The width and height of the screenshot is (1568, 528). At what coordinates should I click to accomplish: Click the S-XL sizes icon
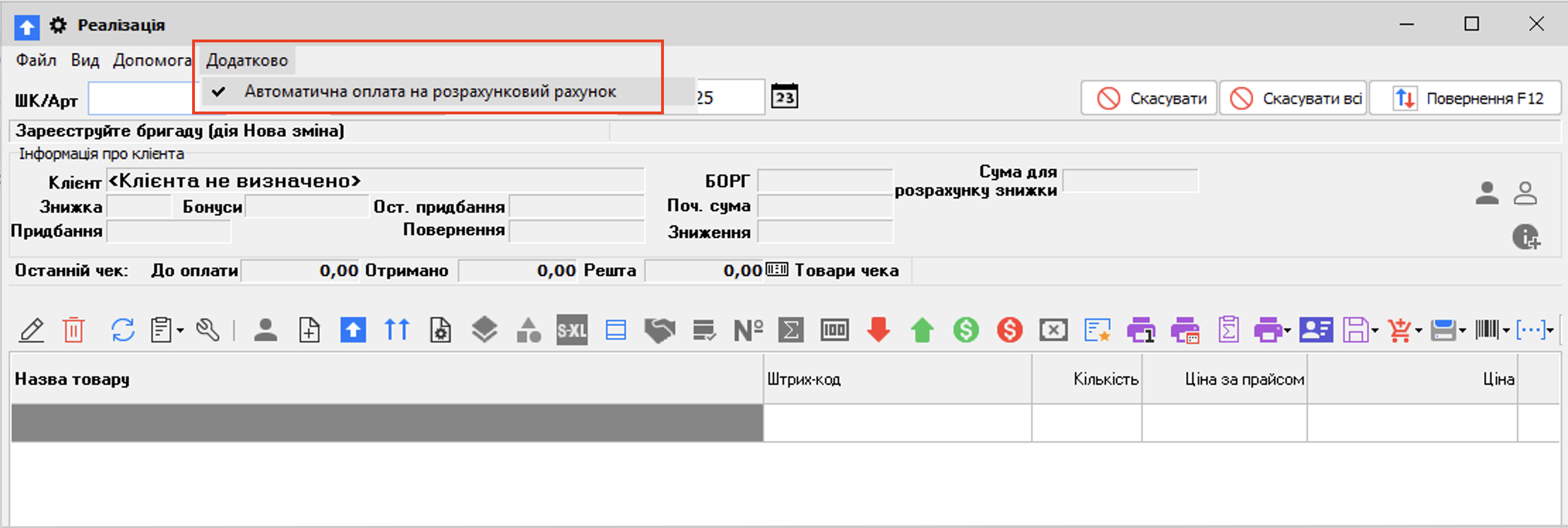[x=572, y=330]
